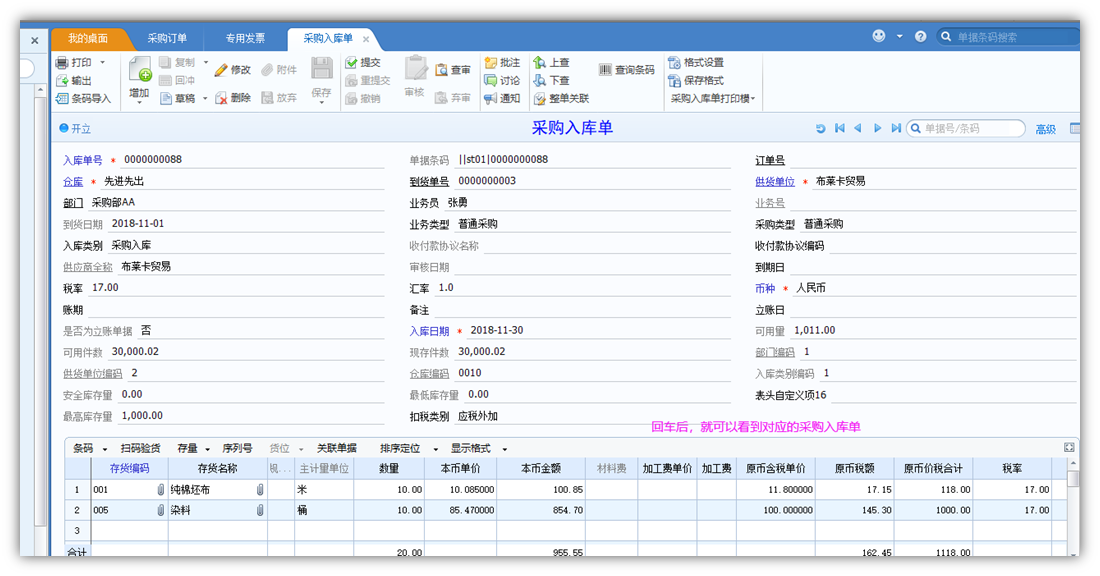This screenshot has width=1100, height=576.
Task: Open the 草稿 dropdown arrow
Action: pyautogui.click(x=205, y=98)
